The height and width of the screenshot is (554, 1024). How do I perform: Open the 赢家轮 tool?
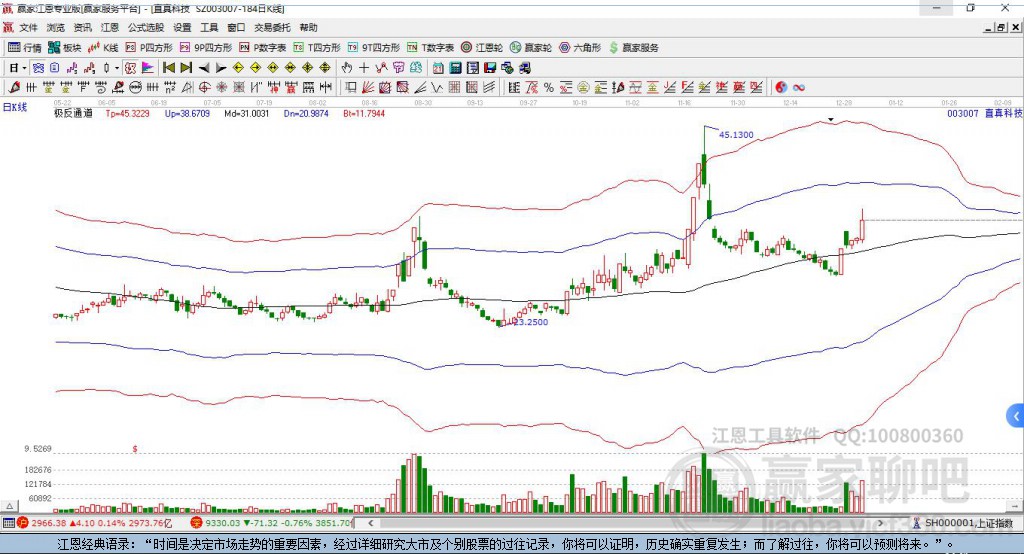tap(531, 48)
